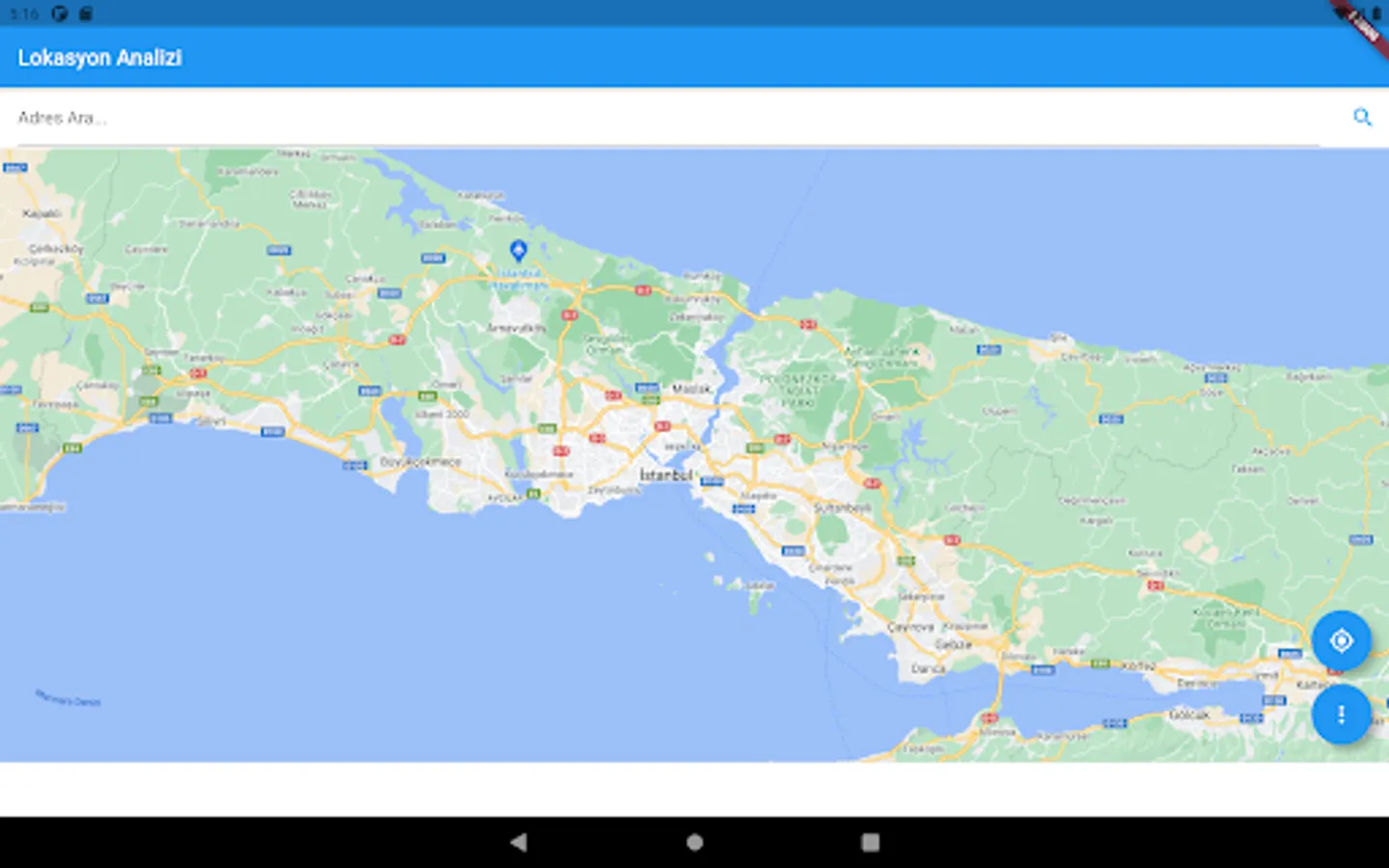Click the 'Maslak' label on the map
The width and height of the screenshot is (1389, 868).
click(692, 389)
